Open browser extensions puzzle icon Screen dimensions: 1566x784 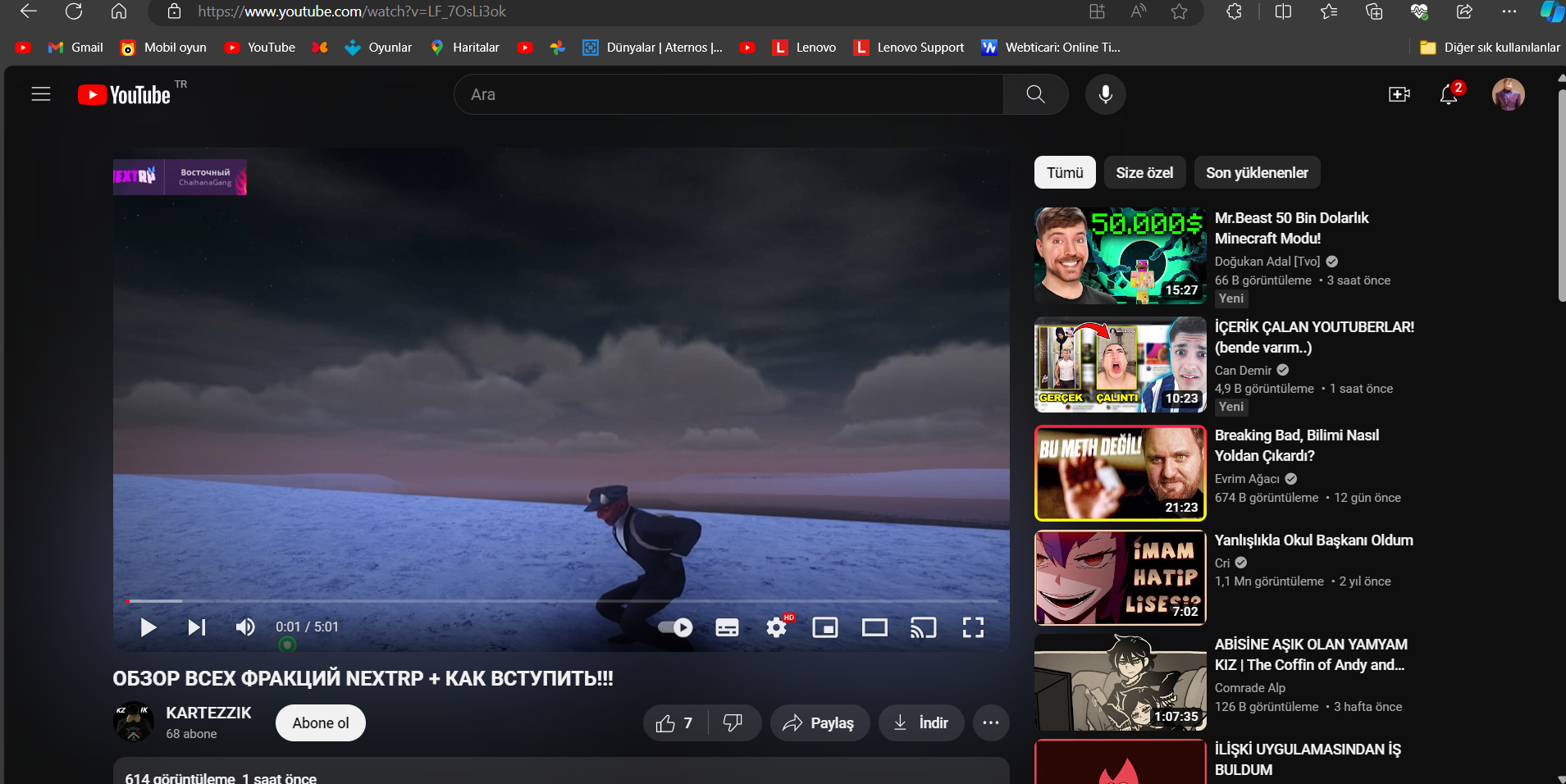pyautogui.click(x=1234, y=11)
